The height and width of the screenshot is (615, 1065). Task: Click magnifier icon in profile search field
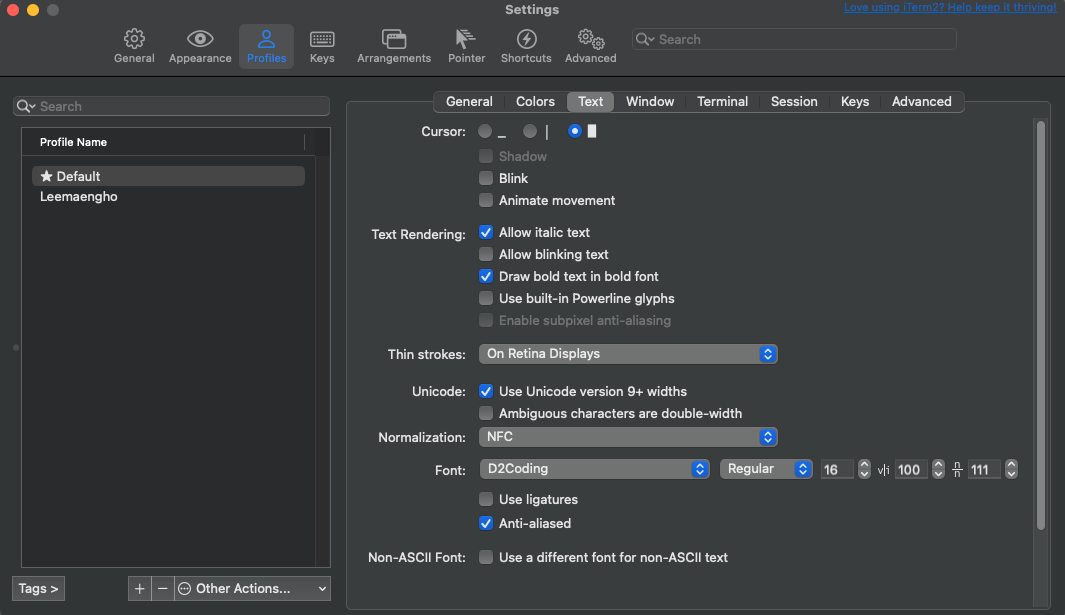click(26, 106)
